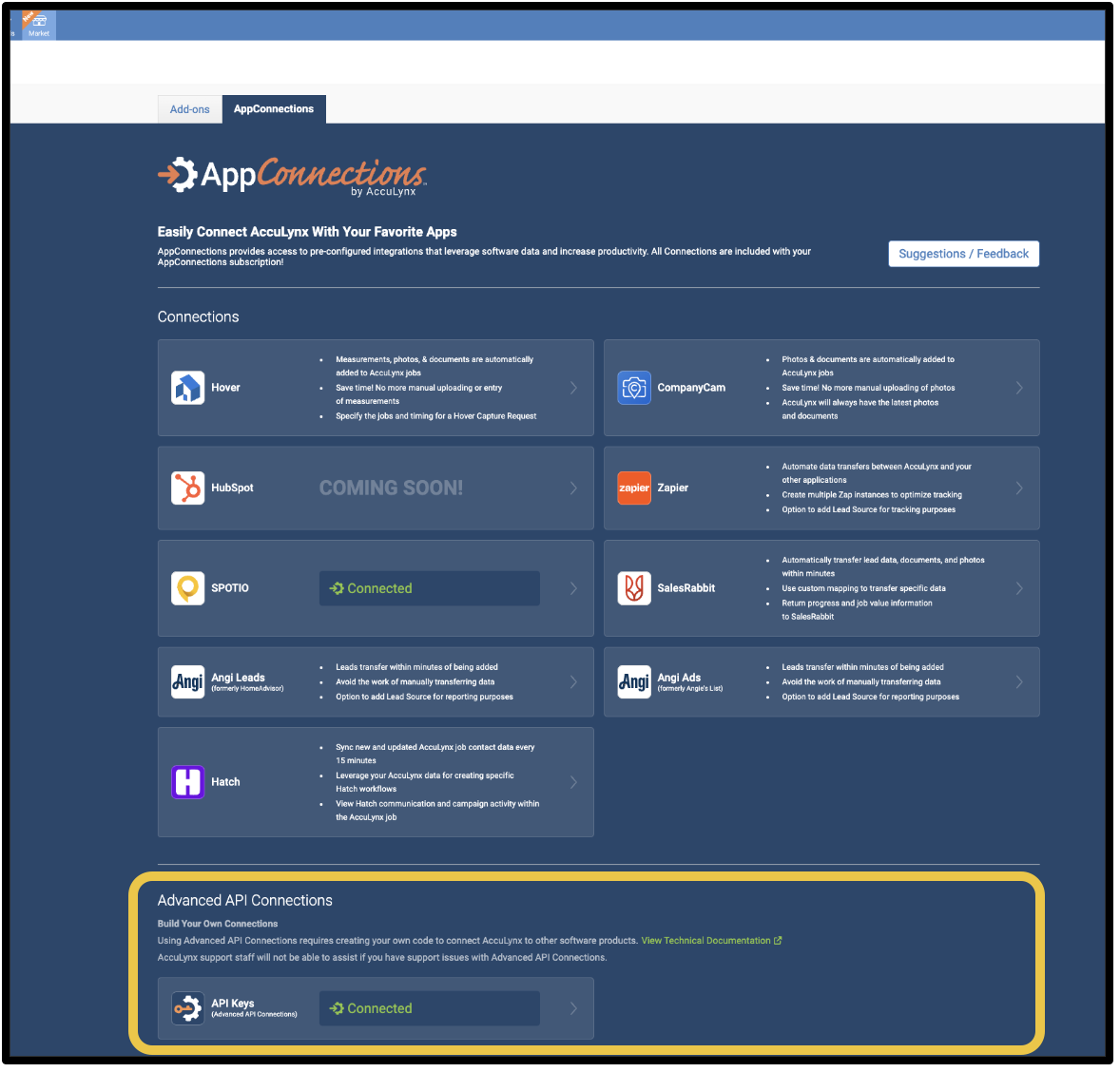
Task: Click the SalesRabbit connection name
Action: (687, 590)
